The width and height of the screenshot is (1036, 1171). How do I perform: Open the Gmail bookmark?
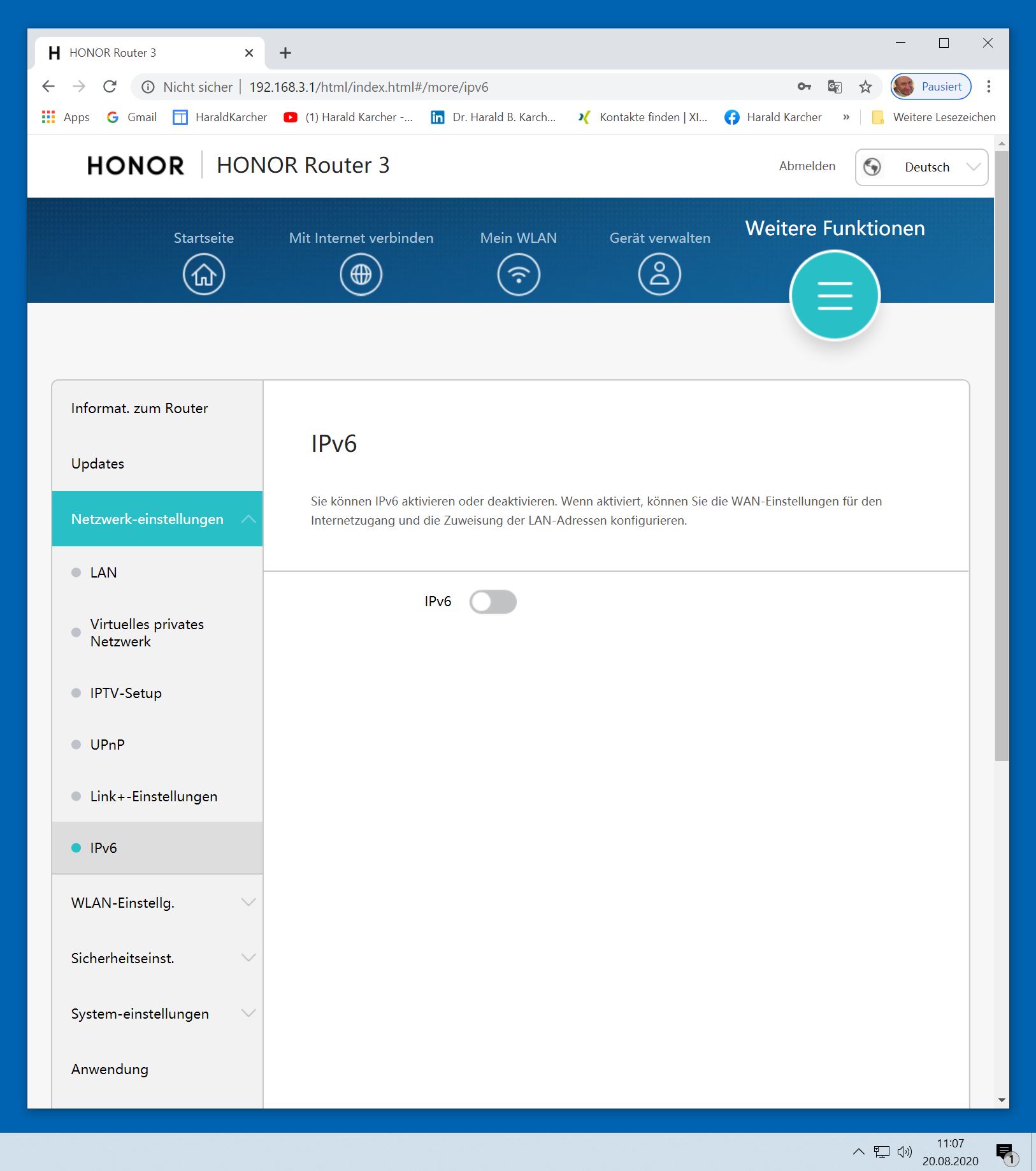[x=132, y=117]
